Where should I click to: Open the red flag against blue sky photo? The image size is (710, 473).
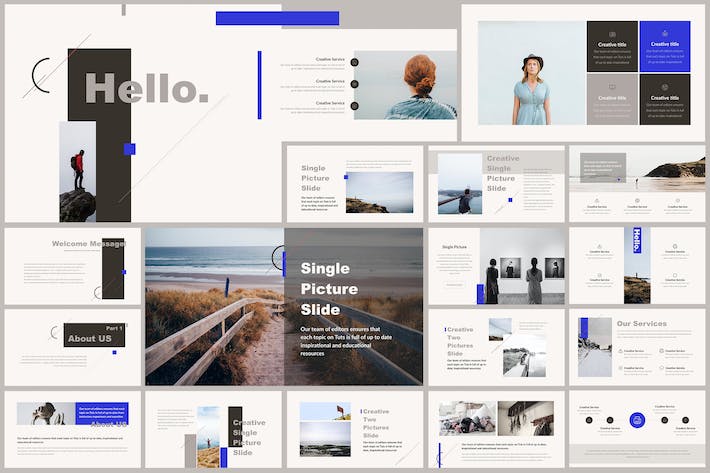click(x=325, y=411)
